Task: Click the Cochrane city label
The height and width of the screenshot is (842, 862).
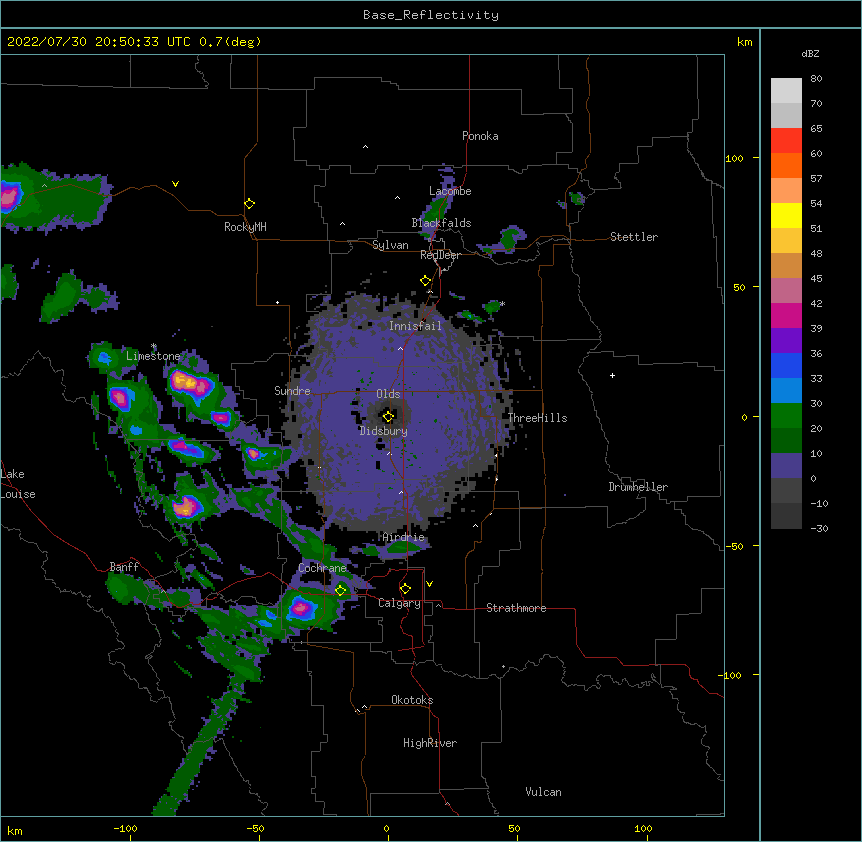Action: (322, 568)
